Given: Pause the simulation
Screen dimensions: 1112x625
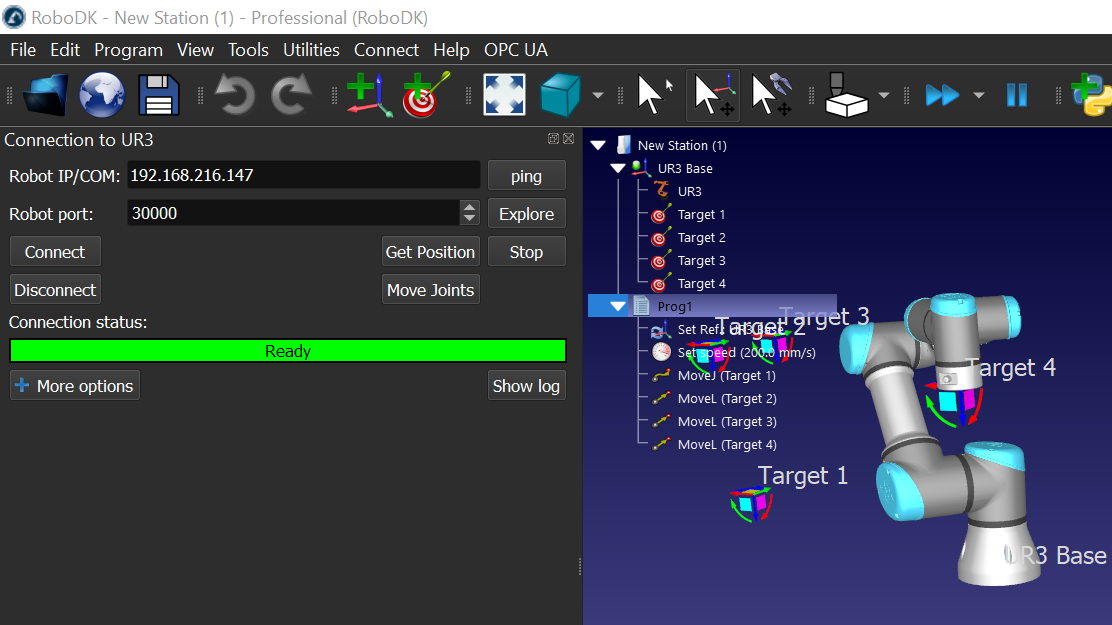Looking at the screenshot, I should pos(1017,95).
